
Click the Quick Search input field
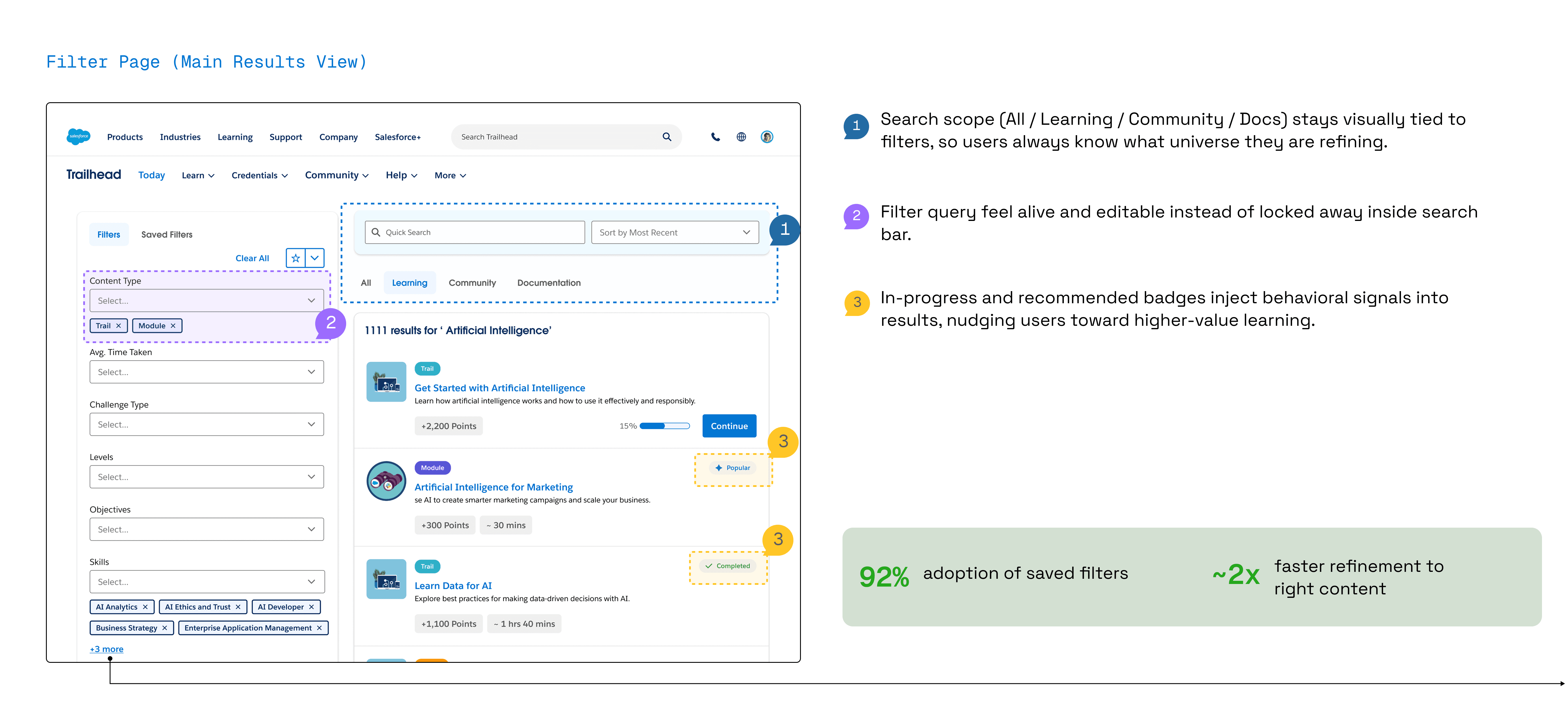point(475,232)
